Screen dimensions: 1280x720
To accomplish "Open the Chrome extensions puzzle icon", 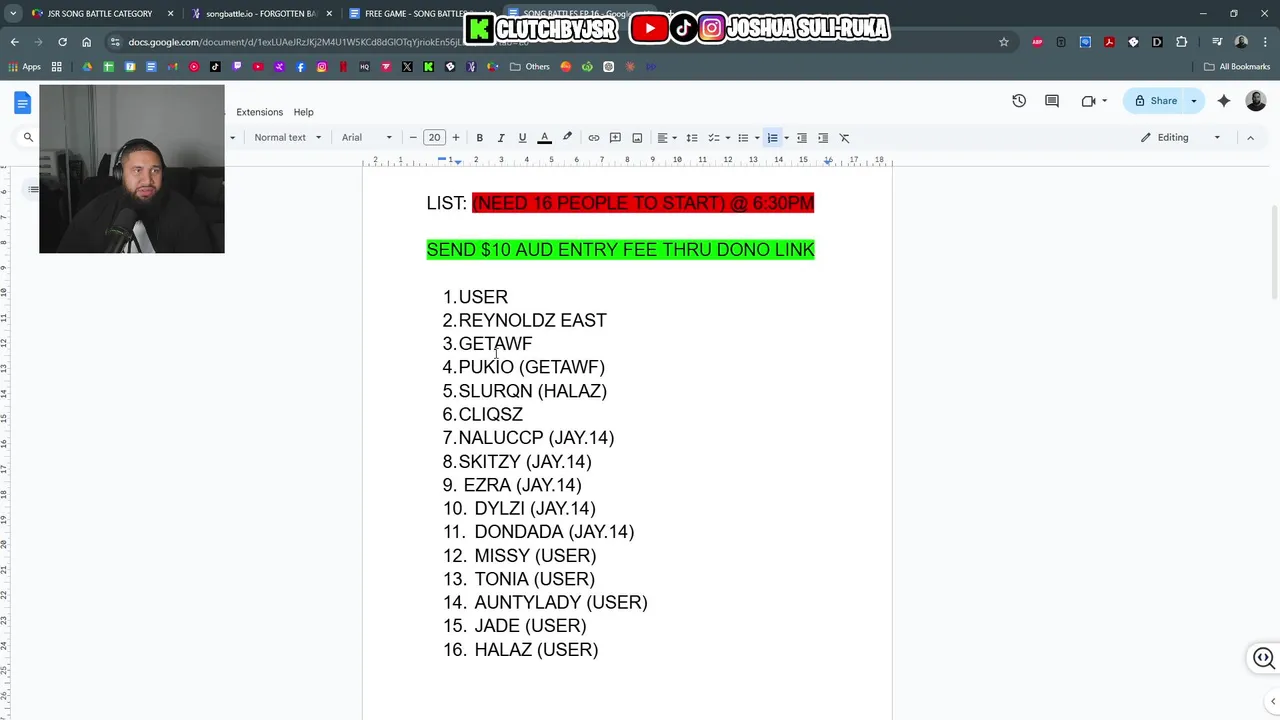I will click(1182, 42).
